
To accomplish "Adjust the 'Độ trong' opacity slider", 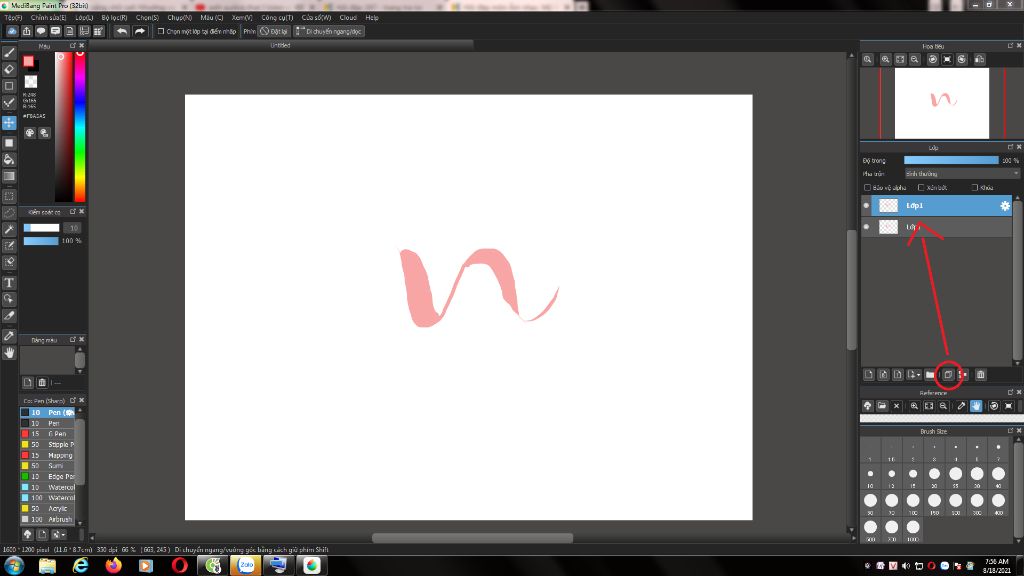I will pyautogui.click(x=951, y=160).
